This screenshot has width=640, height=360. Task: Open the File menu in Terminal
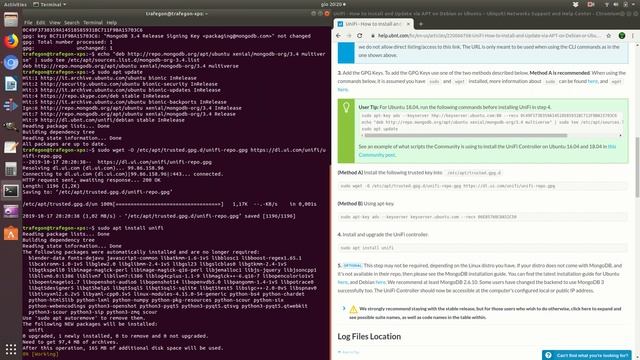28,22
